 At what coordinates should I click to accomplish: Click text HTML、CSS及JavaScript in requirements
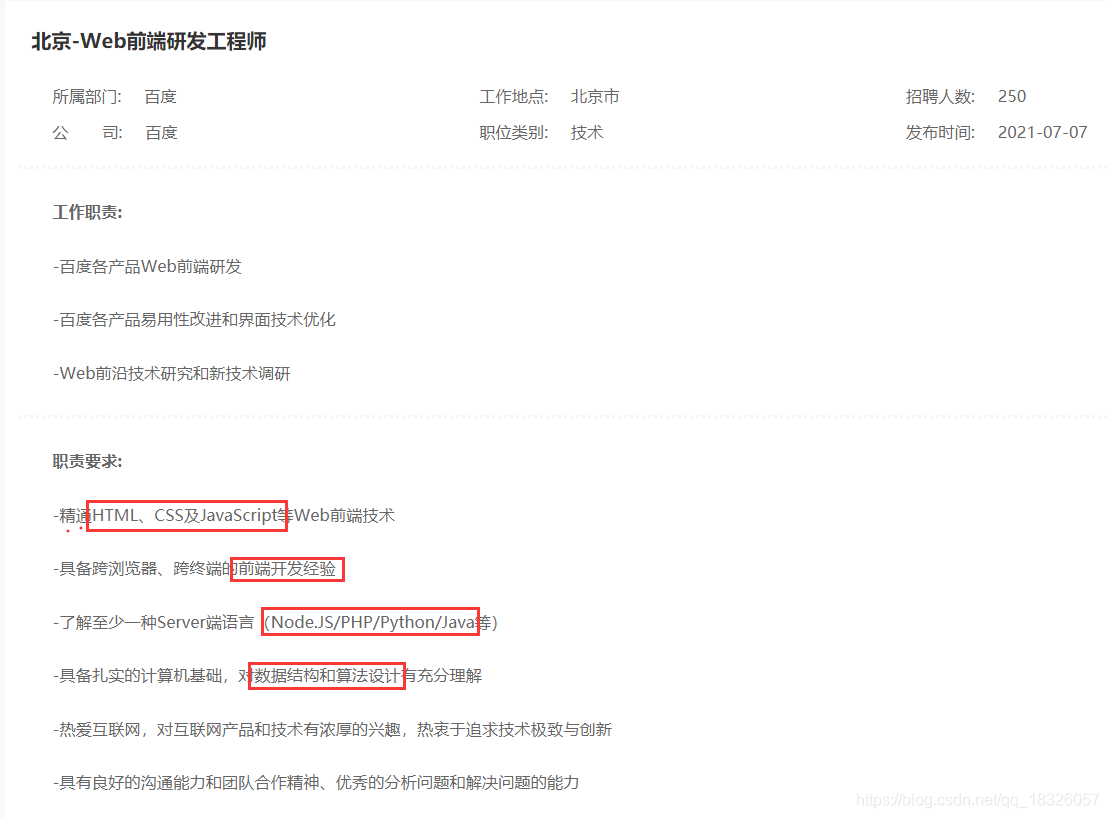(x=187, y=515)
